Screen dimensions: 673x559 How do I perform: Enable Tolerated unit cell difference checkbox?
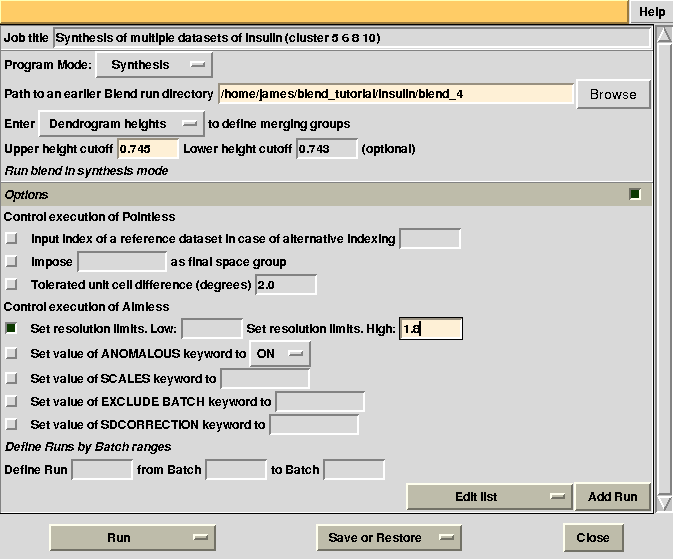(x=12, y=285)
